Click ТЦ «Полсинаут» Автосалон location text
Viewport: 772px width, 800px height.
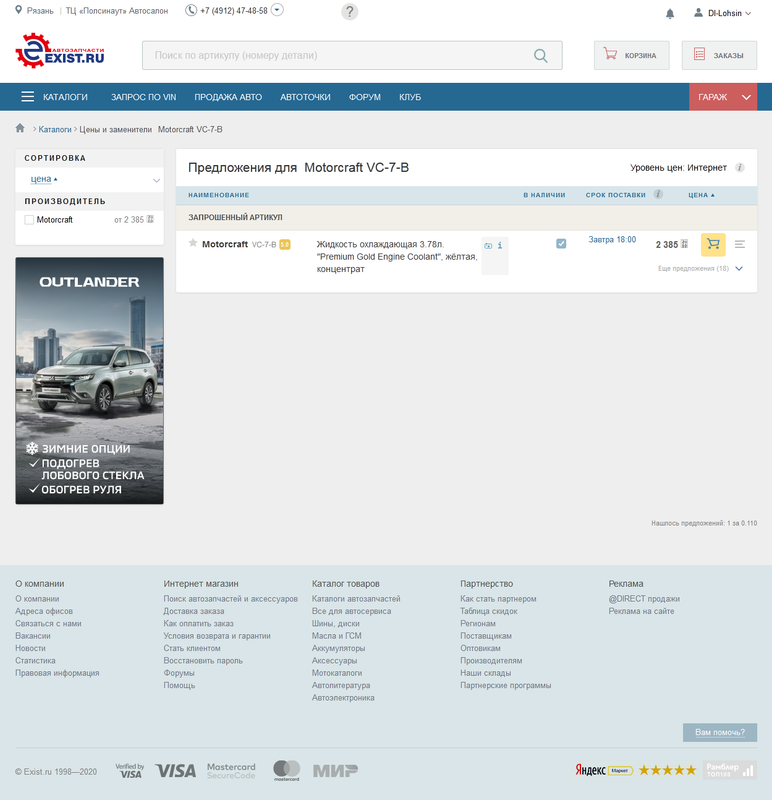[x=117, y=11]
